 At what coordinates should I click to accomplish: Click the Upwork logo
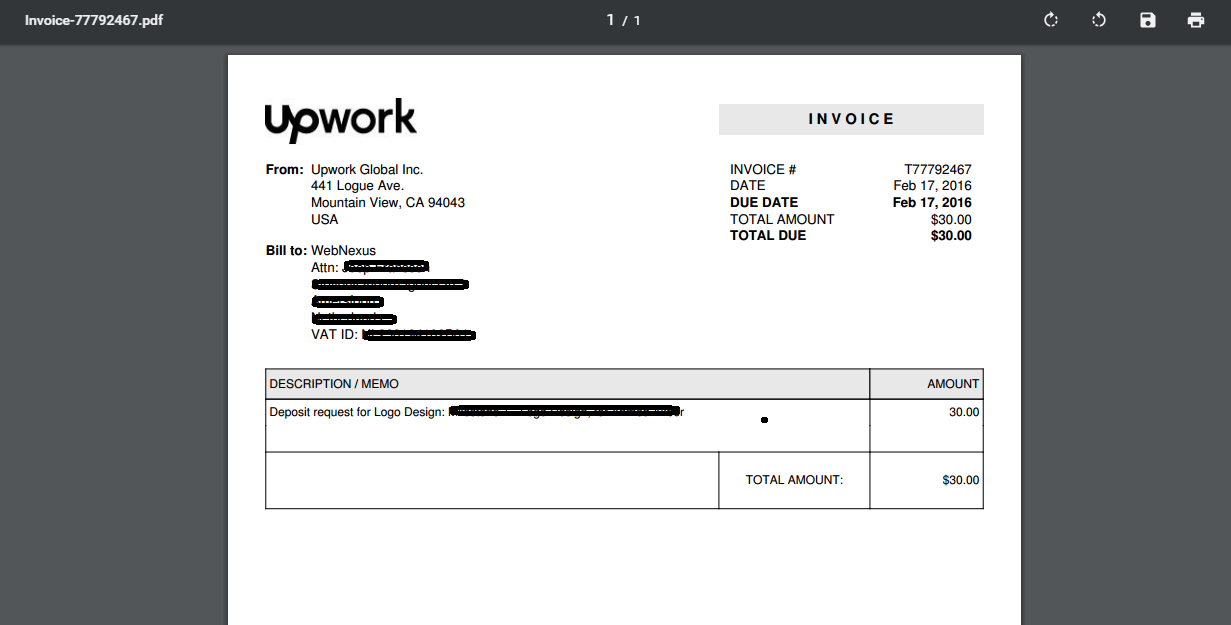point(340,121)
